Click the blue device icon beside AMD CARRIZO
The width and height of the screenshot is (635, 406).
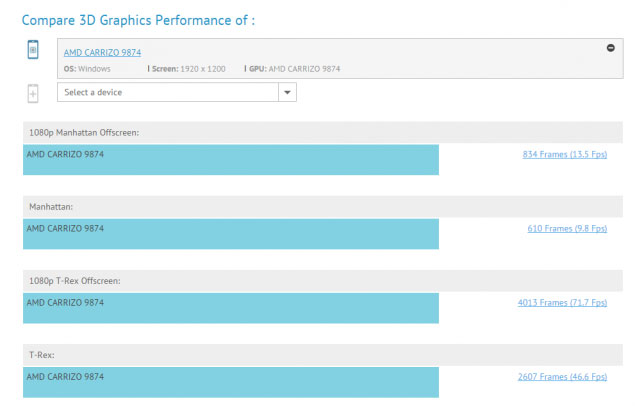[x=33, y=51]
